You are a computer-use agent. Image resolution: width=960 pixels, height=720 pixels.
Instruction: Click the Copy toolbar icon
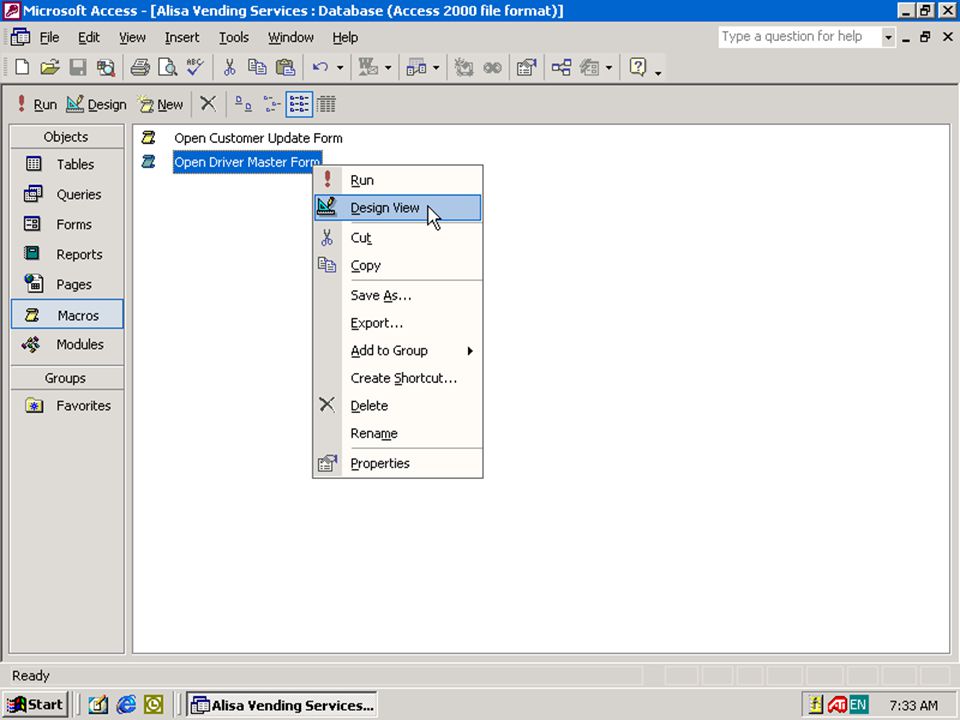pos(257,67)
